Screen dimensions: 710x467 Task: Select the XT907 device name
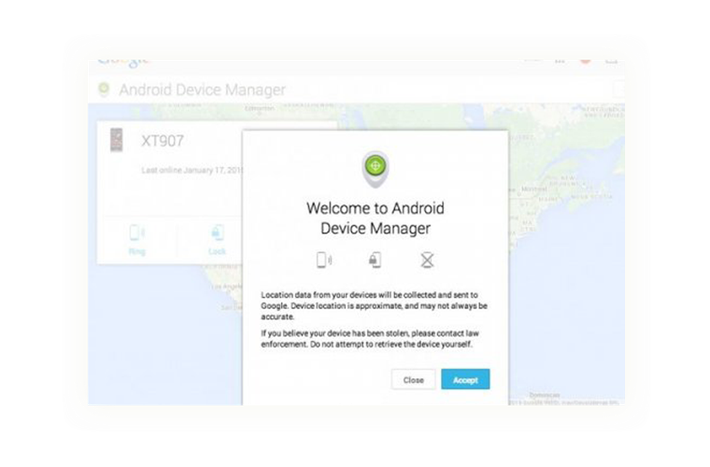pos(163,141)
